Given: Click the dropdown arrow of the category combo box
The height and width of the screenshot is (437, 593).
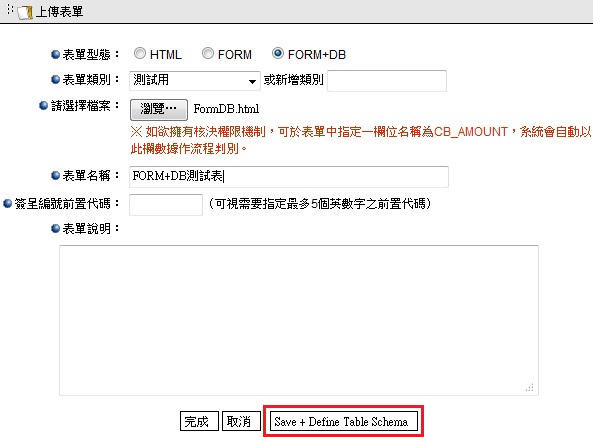Looking at the screenshot, I should pos(252,81).
